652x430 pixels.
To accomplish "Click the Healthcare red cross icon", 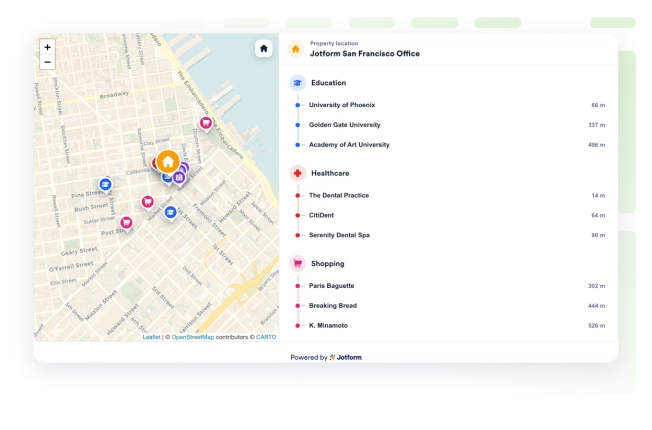I will pos(298,173).
